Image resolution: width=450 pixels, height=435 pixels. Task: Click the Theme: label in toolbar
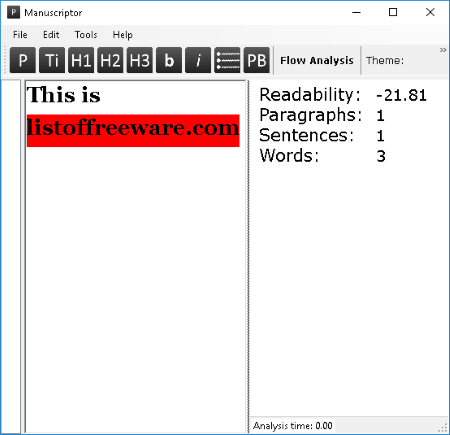point(385,61)
